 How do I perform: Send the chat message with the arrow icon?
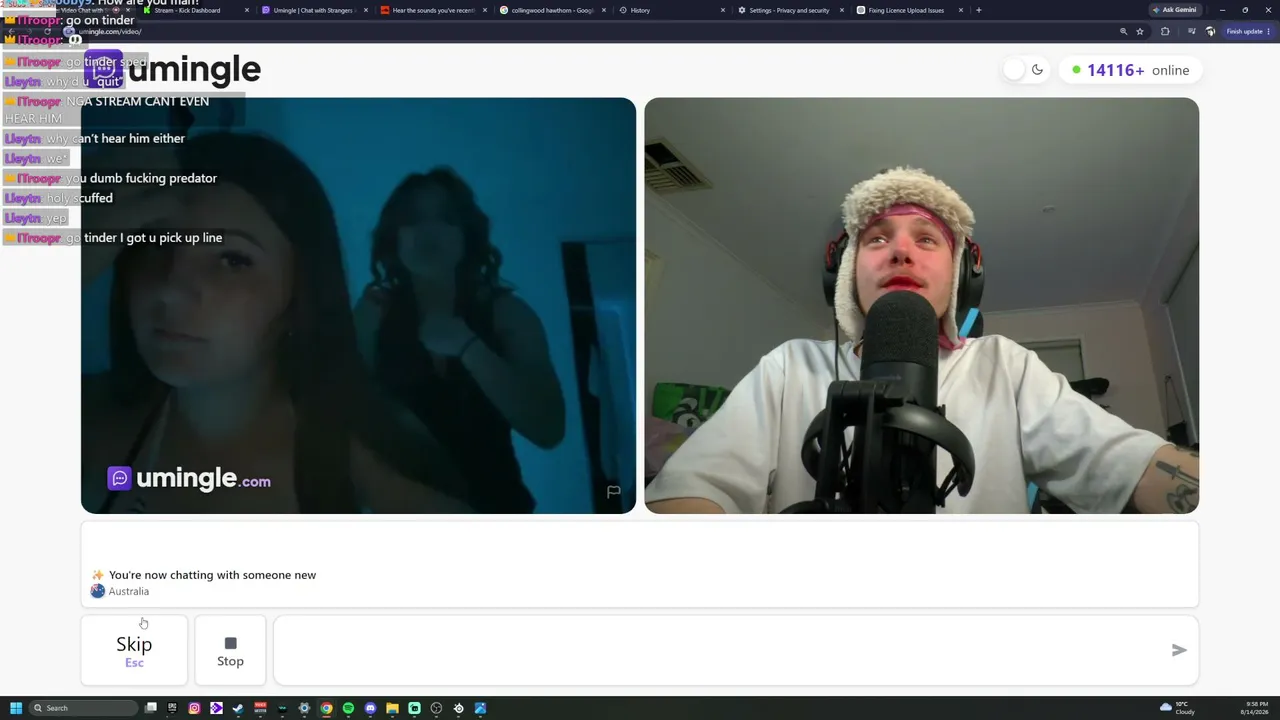pos(1179,650)
